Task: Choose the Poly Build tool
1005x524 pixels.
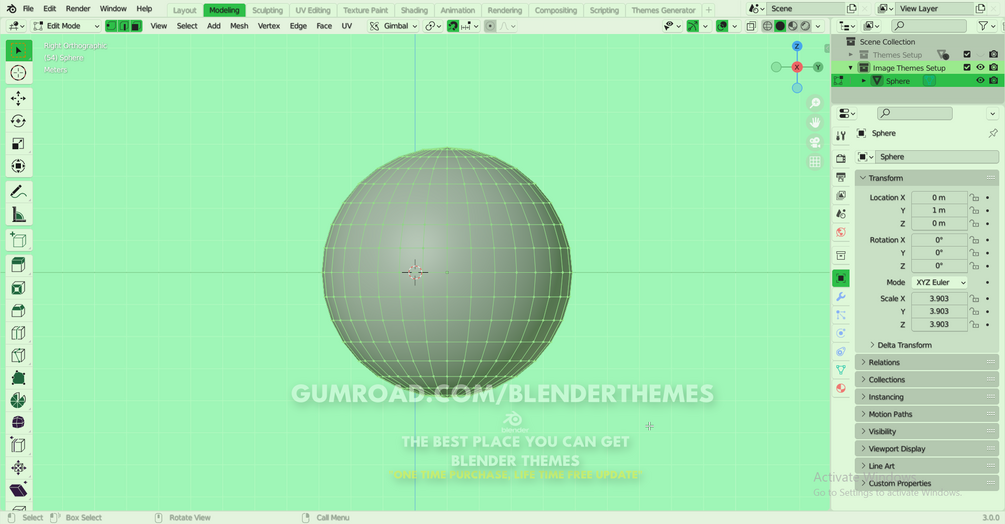Action: click(x=19, y=378)
